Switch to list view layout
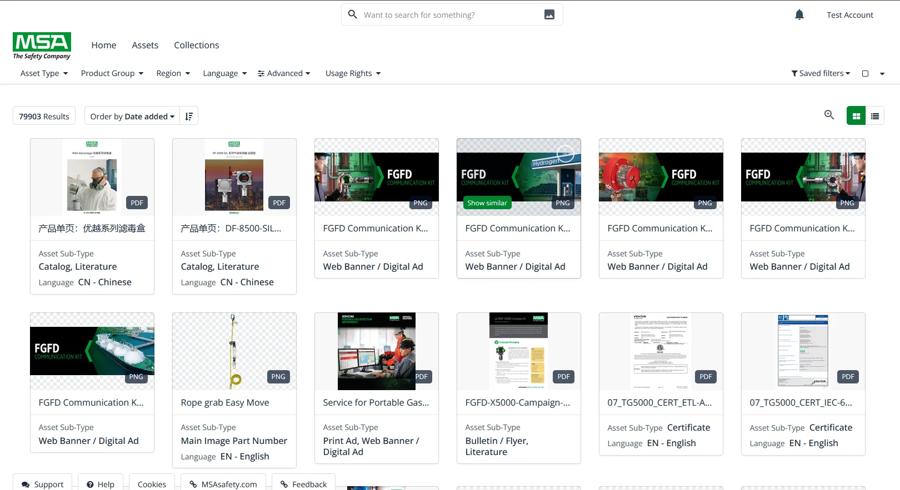Viewport: 900px width, 490px height. pos(875,116)
